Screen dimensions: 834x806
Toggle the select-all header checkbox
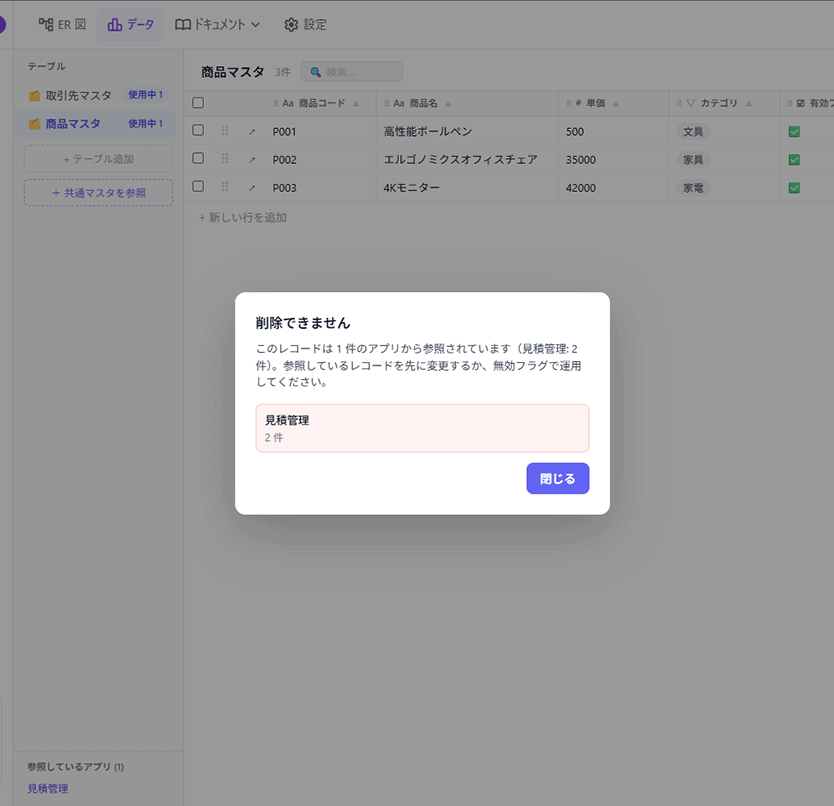click(x=198, y=103)
